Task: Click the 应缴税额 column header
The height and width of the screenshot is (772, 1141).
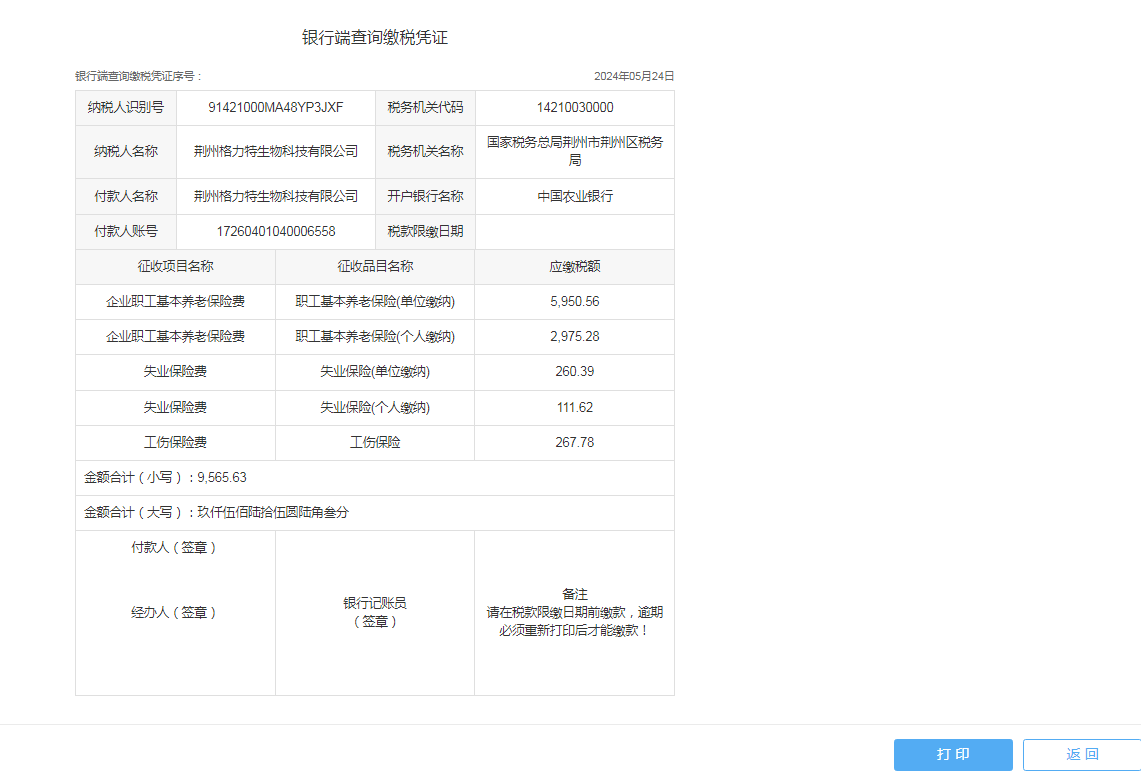Action: tap(575, 266)
